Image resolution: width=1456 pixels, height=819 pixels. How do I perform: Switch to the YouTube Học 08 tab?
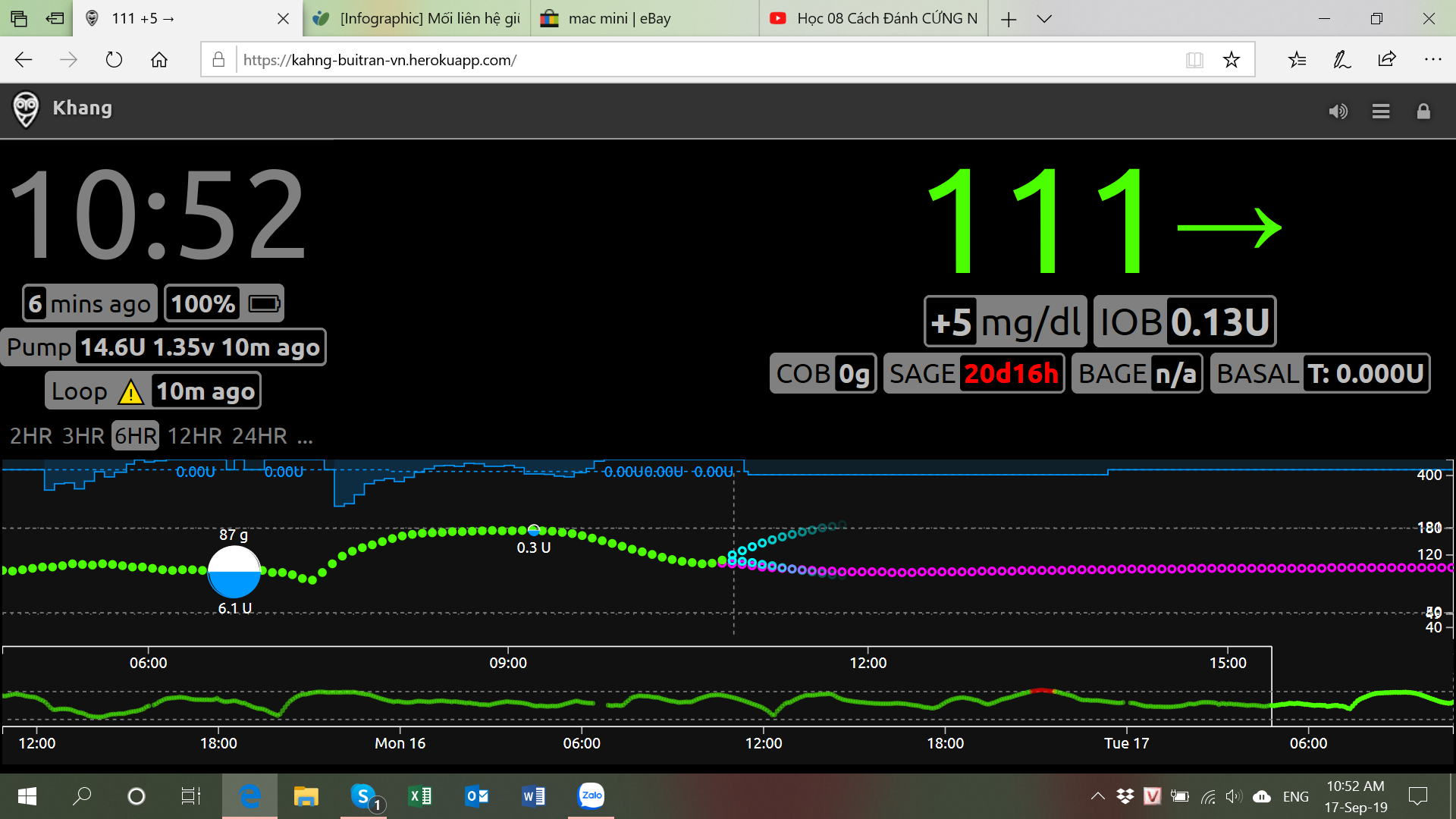point(874,18)
